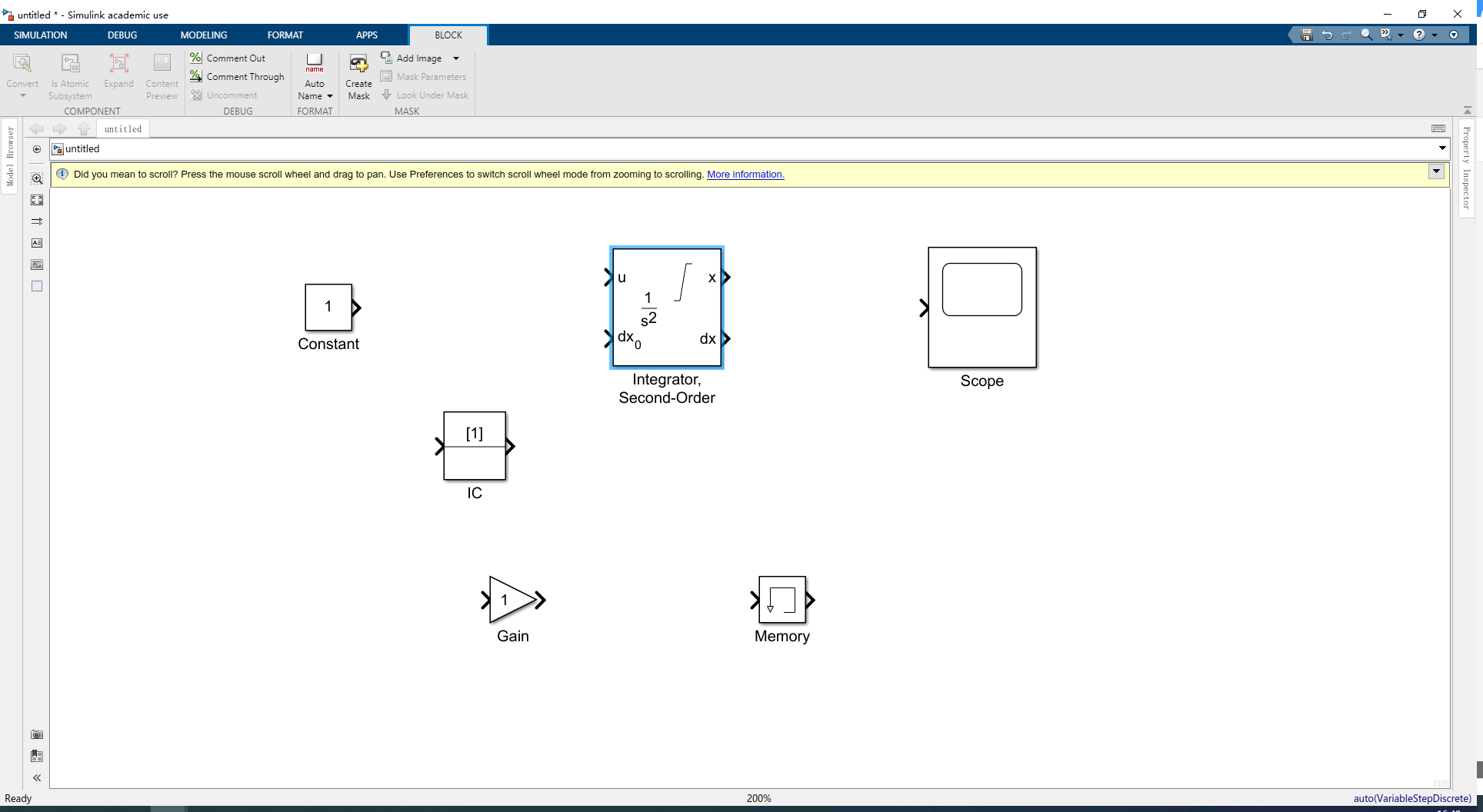Click Fit to View in the palette

pyautogui.click(x=37, y=199)
